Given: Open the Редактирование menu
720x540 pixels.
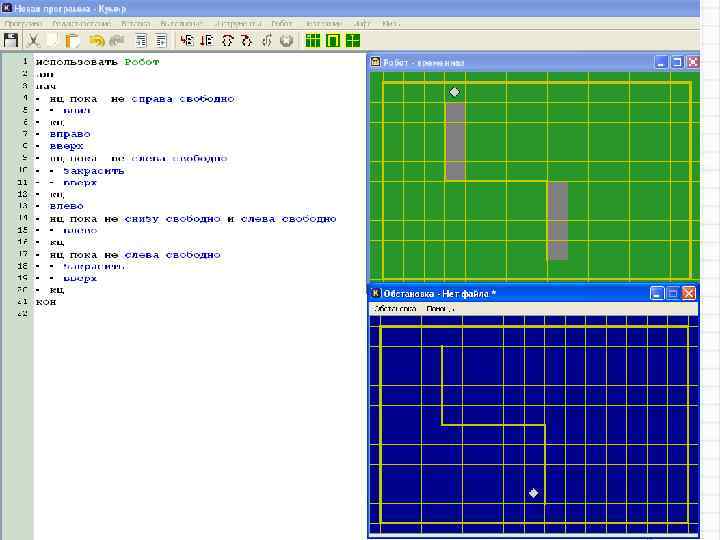Looking at the screenshot, I should [x=81, y=23].
